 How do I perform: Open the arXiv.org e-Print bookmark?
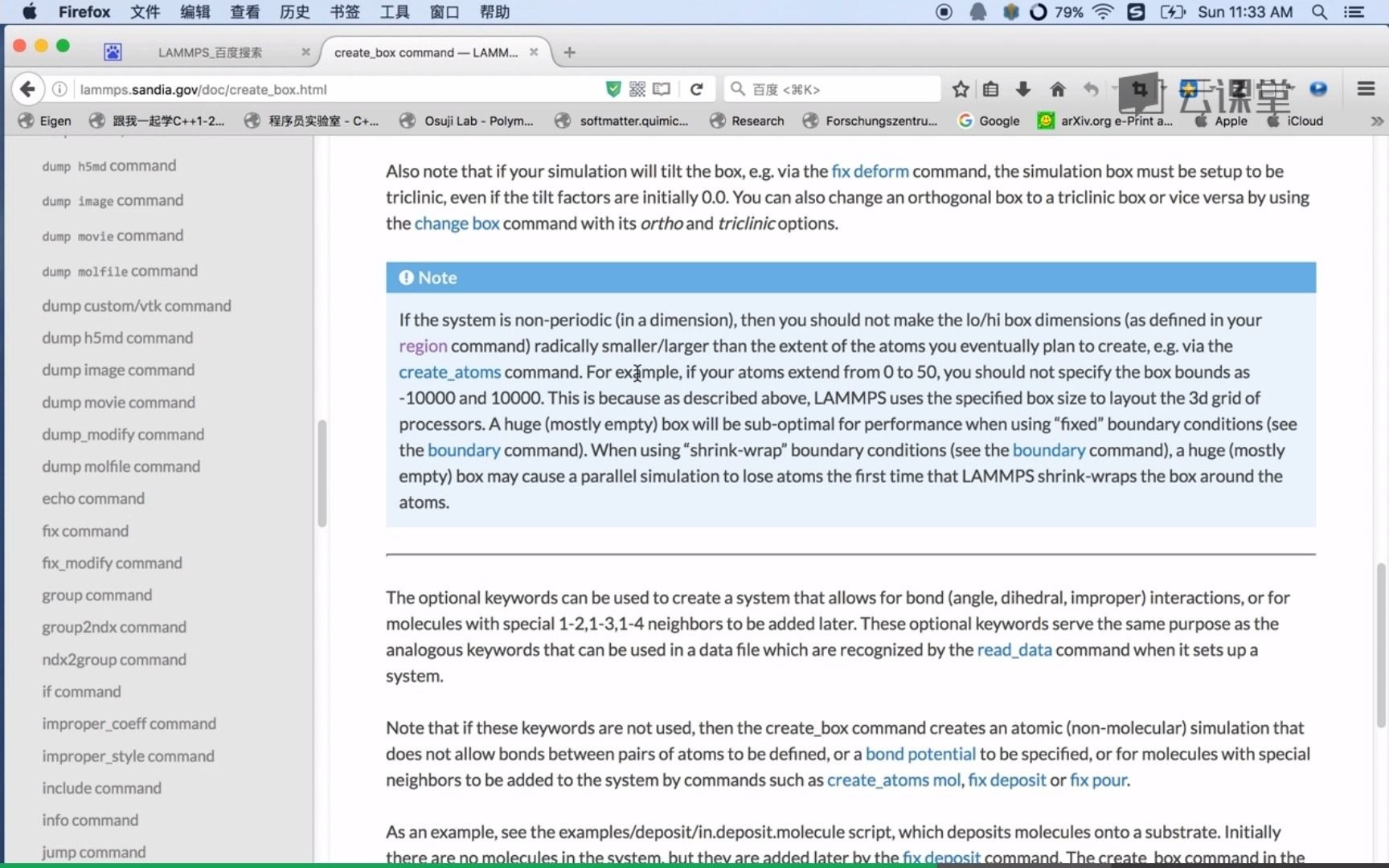[x=1105, y=121]
